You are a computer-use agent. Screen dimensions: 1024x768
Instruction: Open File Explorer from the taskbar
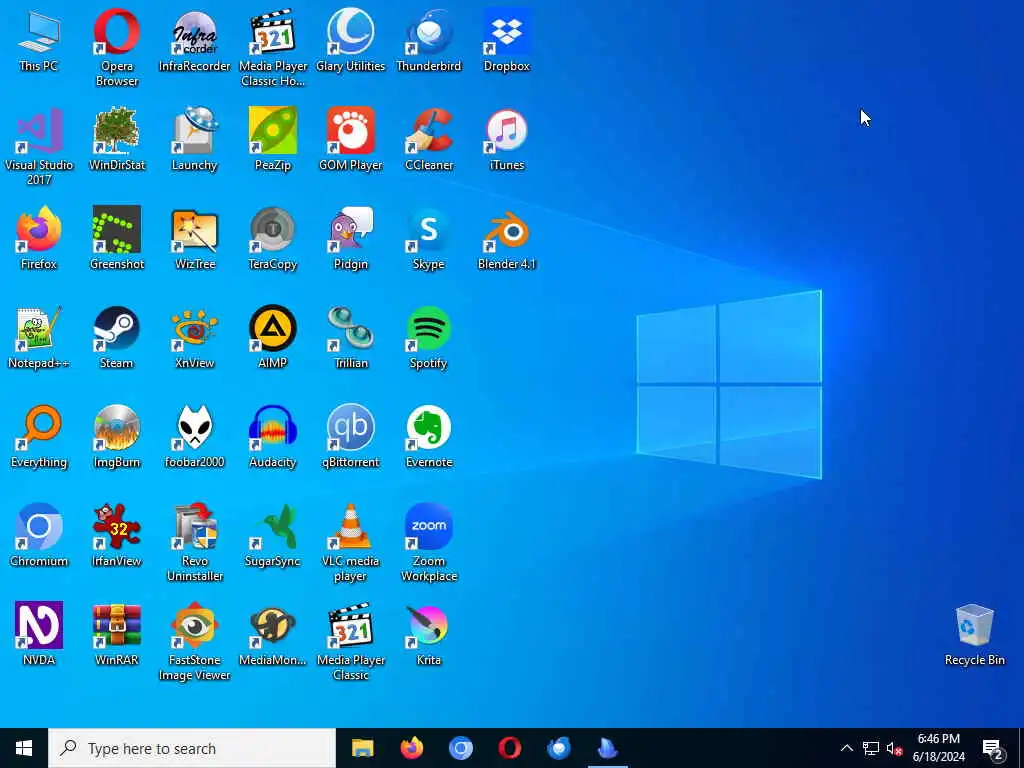click(x=362, y=748)
